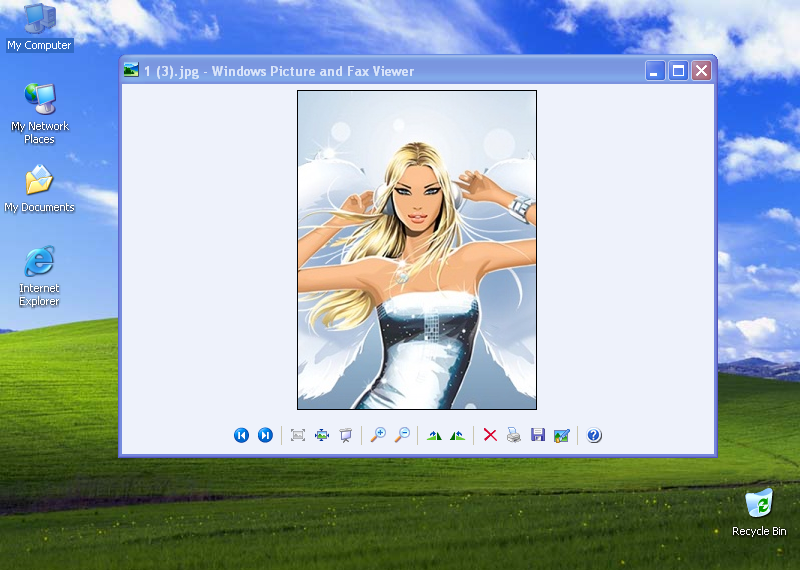Save a copy with floppy disk icon
This screenshot has width=800, height=570.
tap(538, 435)
